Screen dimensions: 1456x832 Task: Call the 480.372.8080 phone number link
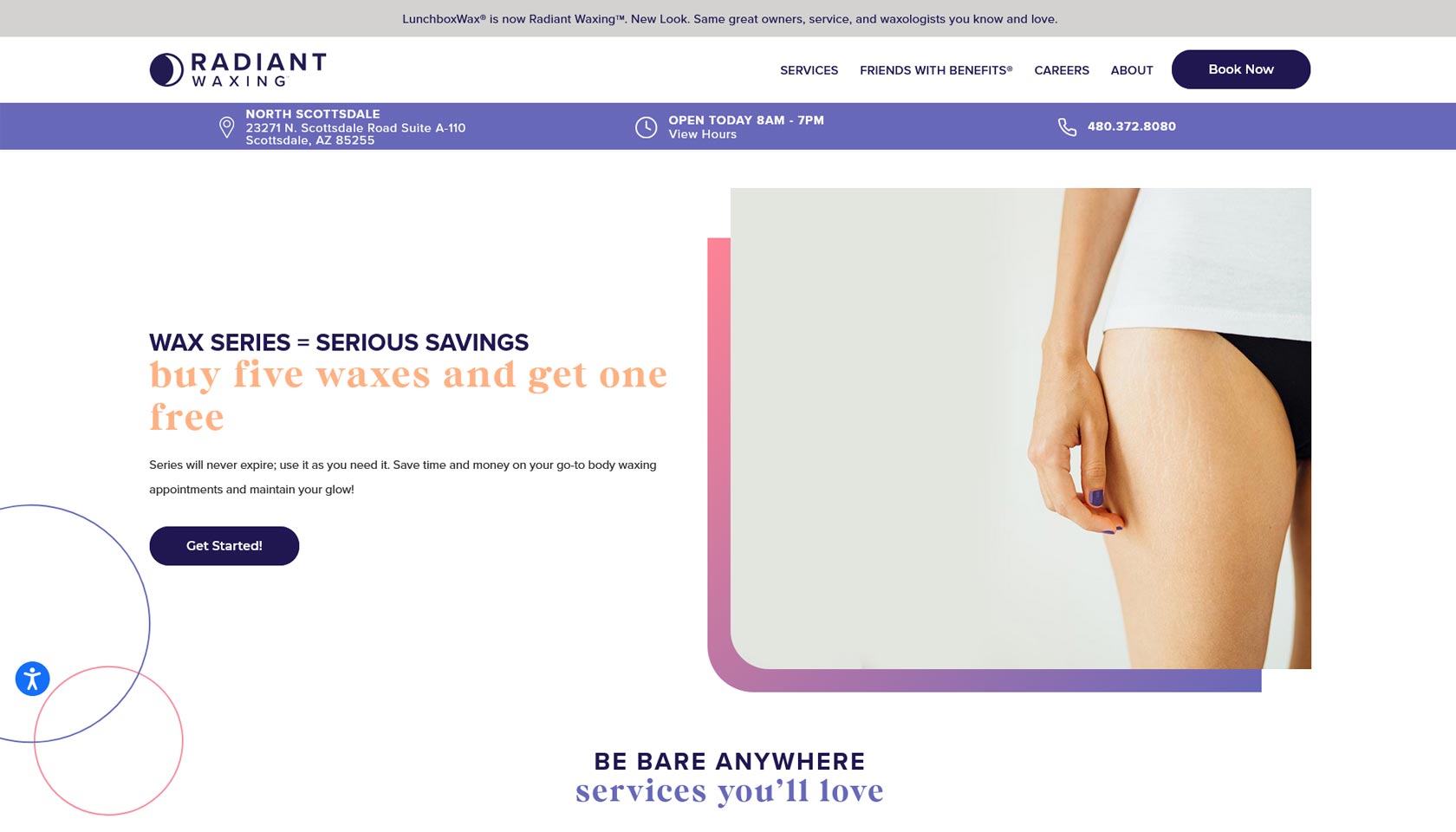click(x=1132, y=127)
